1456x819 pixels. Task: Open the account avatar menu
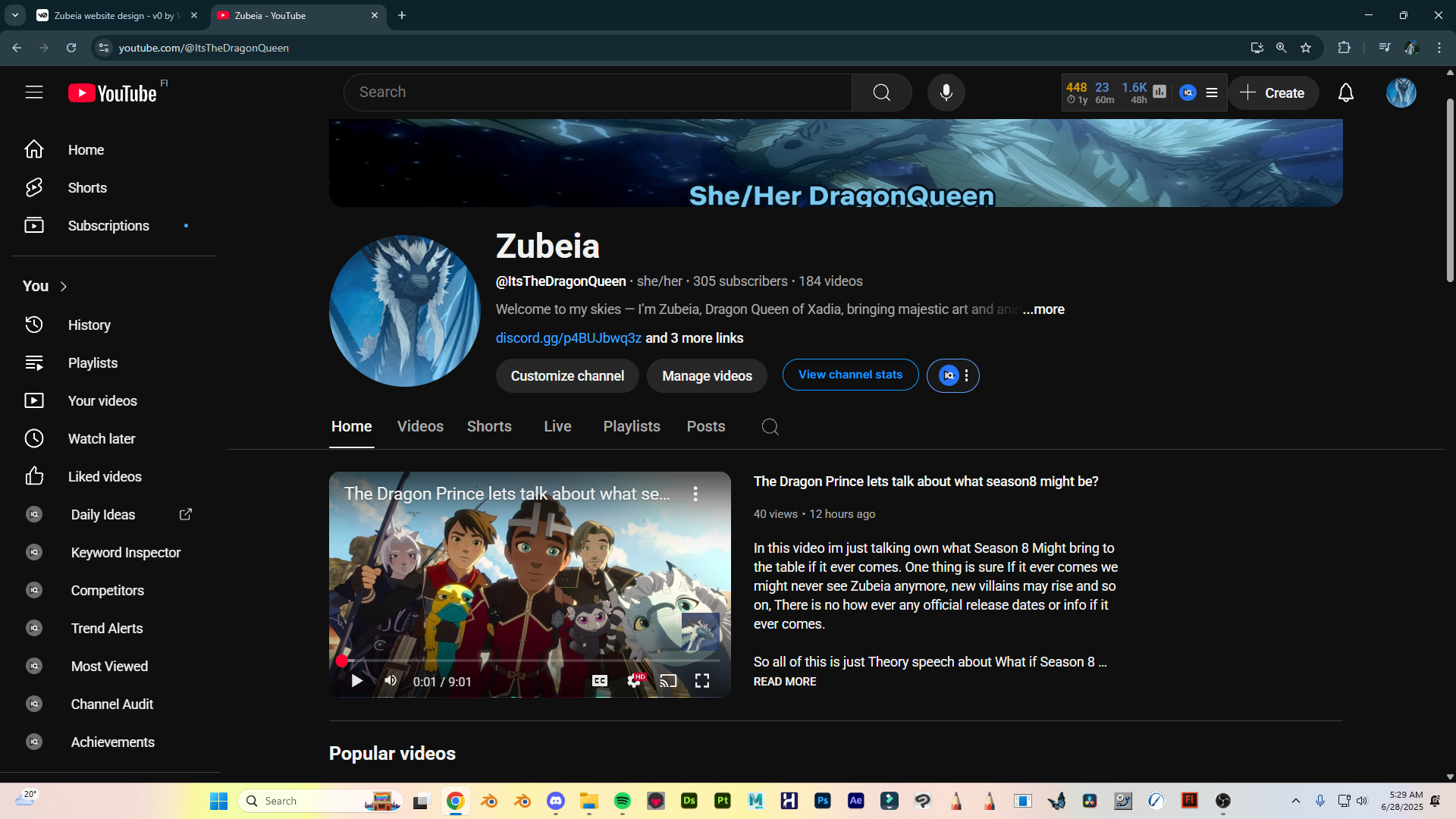(x=1401, y=93)
